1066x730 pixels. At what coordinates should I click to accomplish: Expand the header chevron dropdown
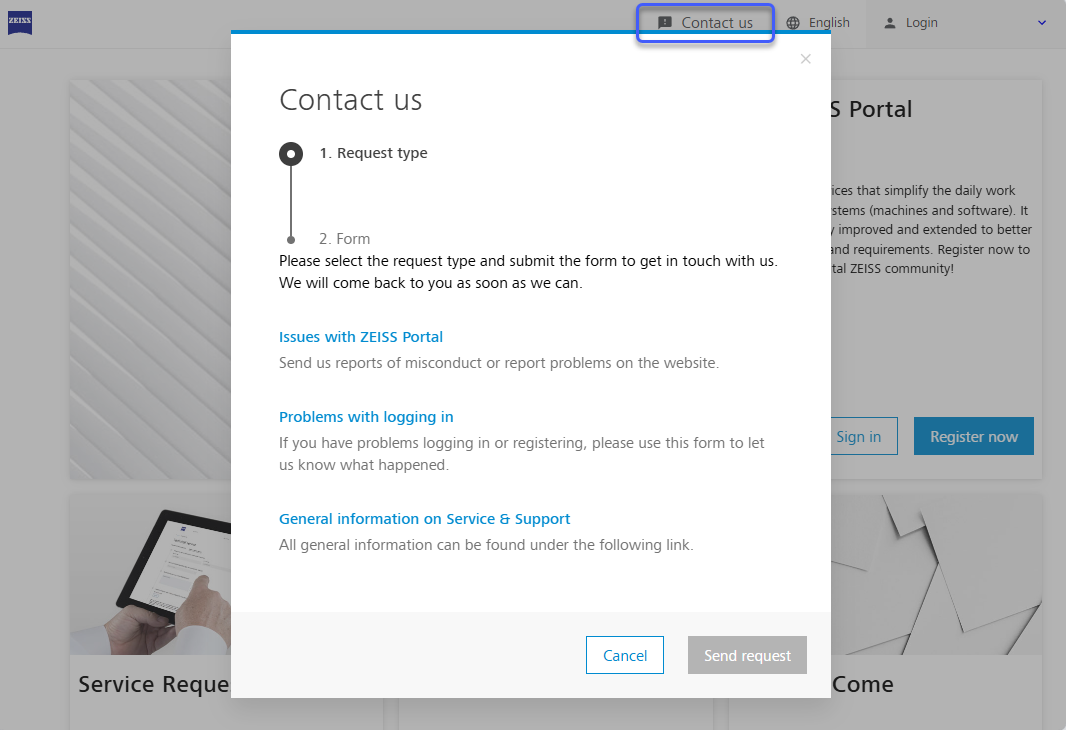point(1042,23)
